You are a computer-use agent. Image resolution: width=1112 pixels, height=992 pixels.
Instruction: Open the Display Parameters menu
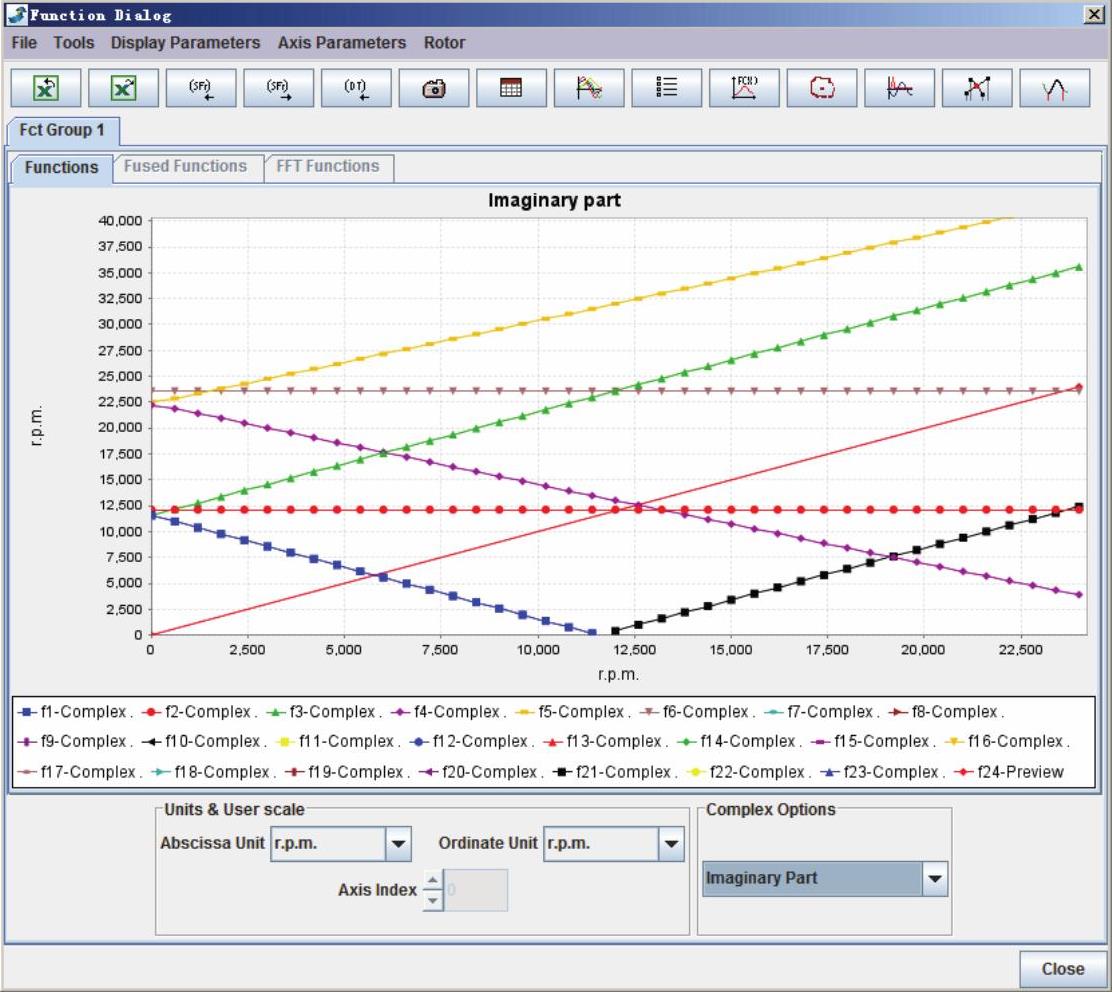185,43
